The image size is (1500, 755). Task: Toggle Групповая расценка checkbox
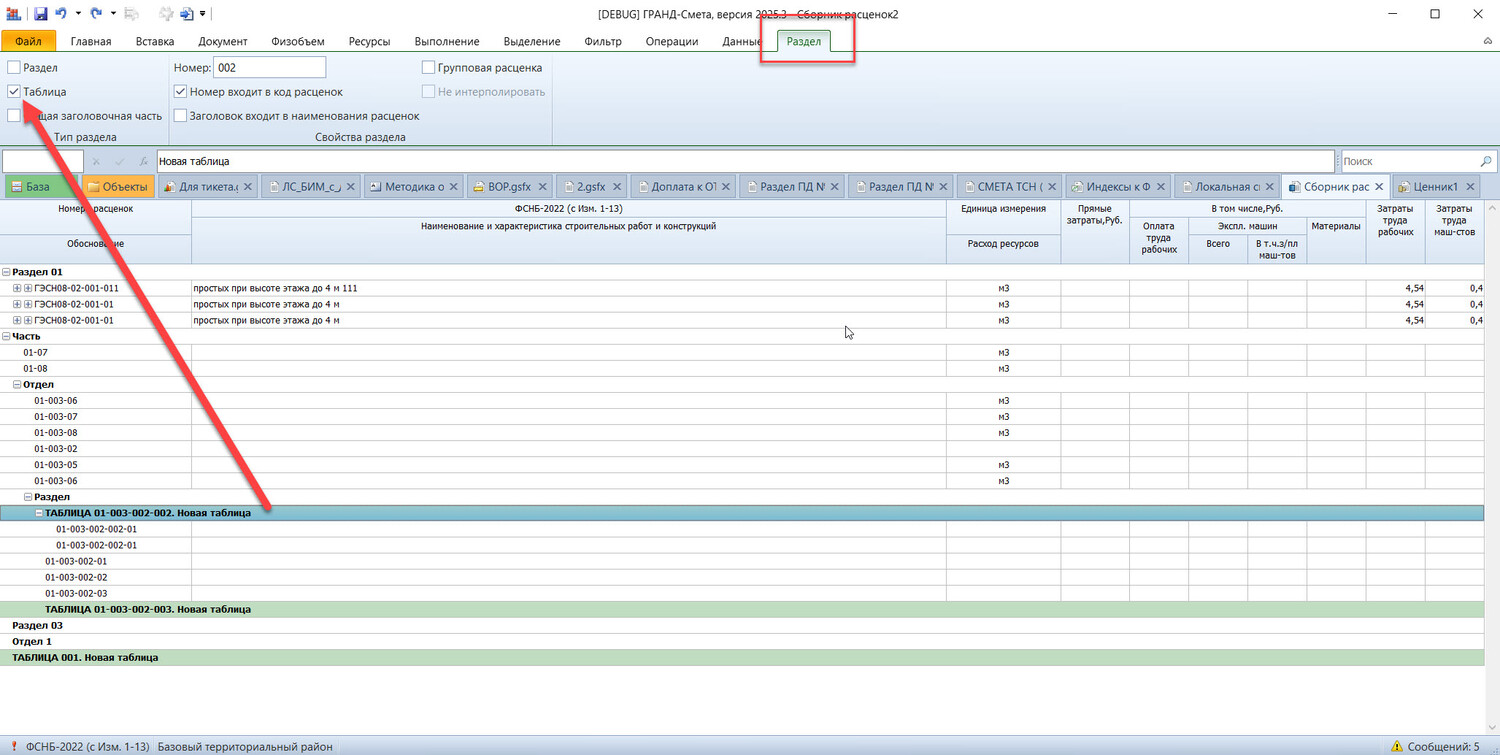[428, 68]
